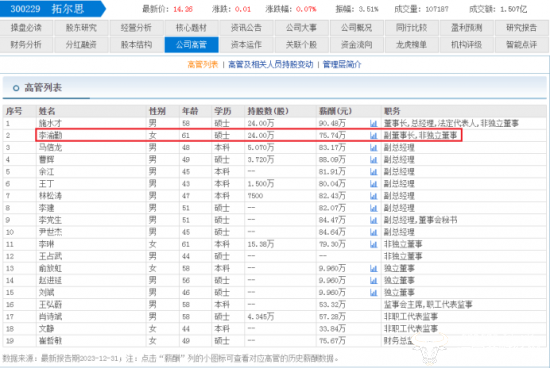Switch to 操盘必读 tab

(x=26, y=28)
